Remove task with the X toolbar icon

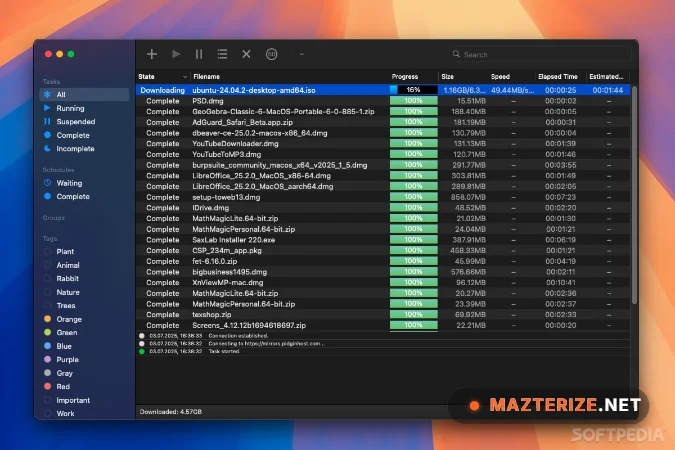coord(246,54)
